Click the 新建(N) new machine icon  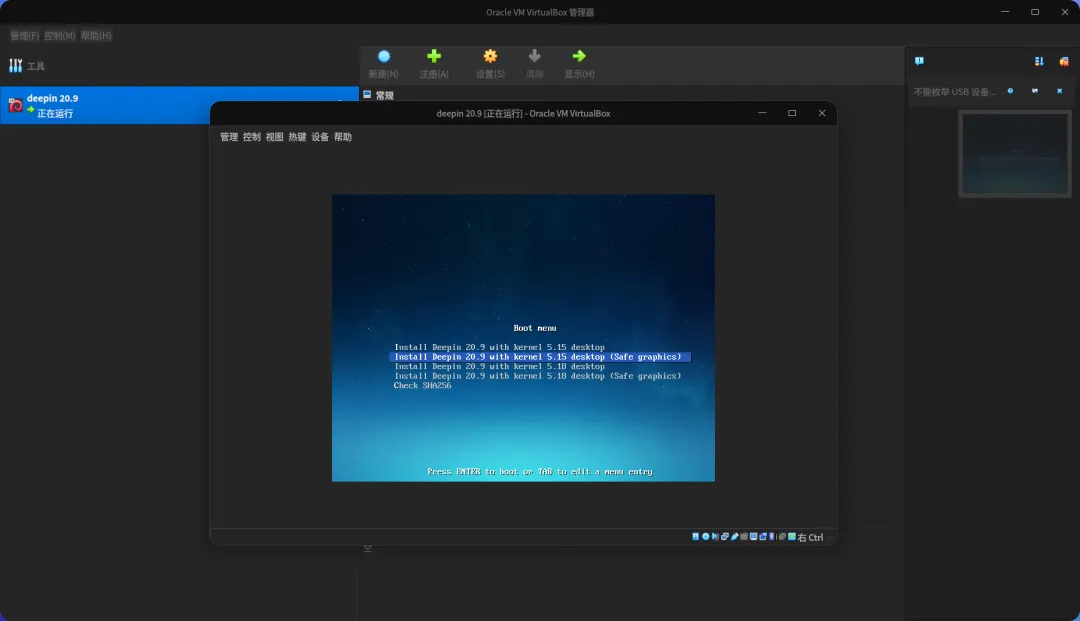point(384,56)
